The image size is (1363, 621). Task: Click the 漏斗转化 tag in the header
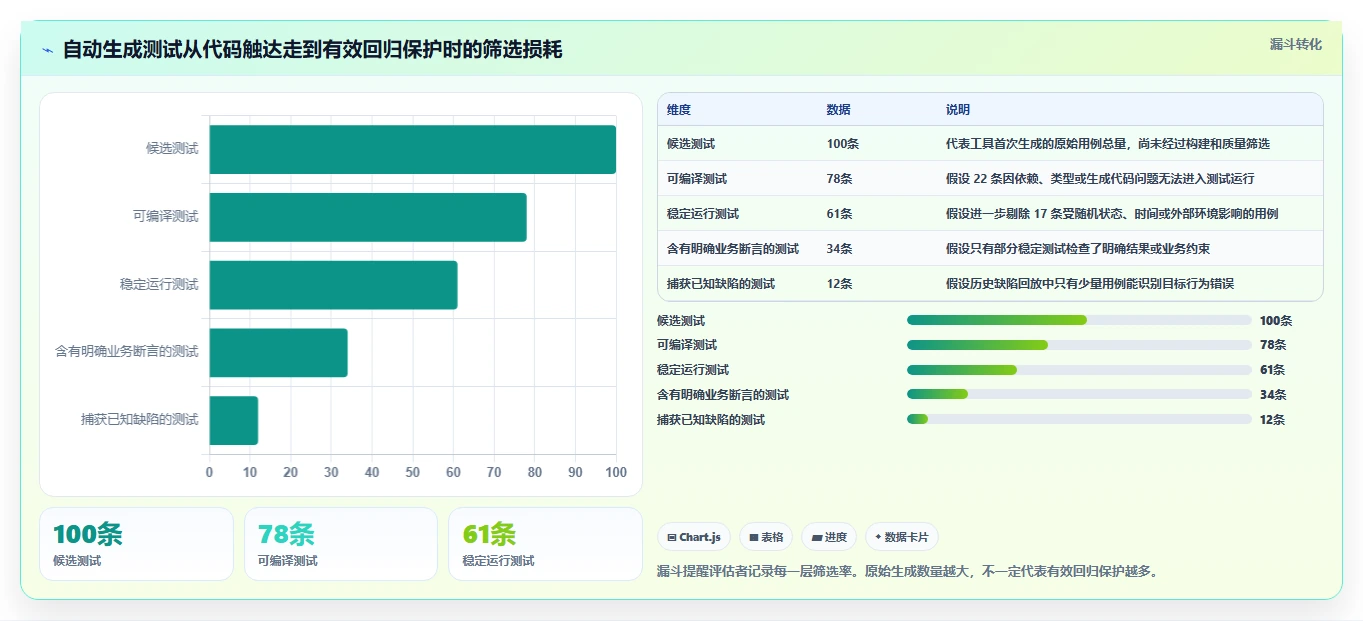[x=1295, y=44]
